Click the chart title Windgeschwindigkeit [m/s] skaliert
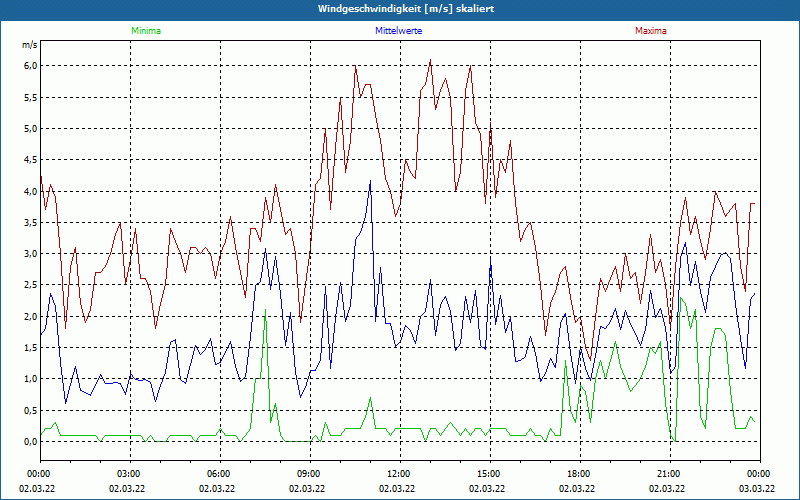This screenshot has width=800, height=500. click(406, 9)
